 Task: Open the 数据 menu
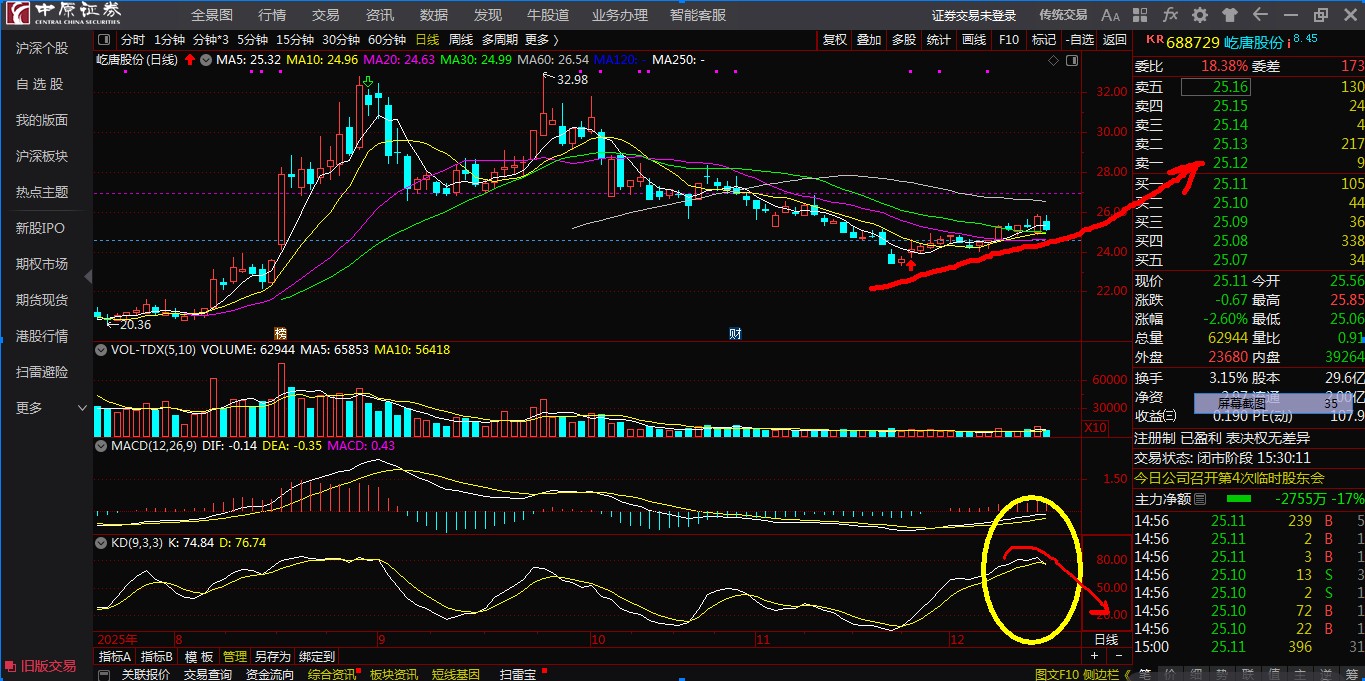click(434, 15)
